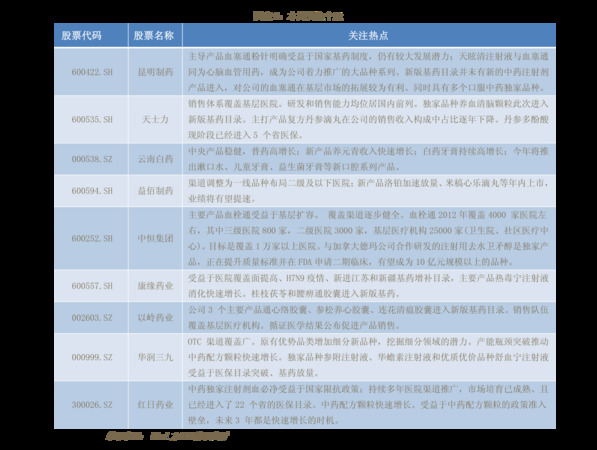Click stock name 益佰制药

coord(155,190)
